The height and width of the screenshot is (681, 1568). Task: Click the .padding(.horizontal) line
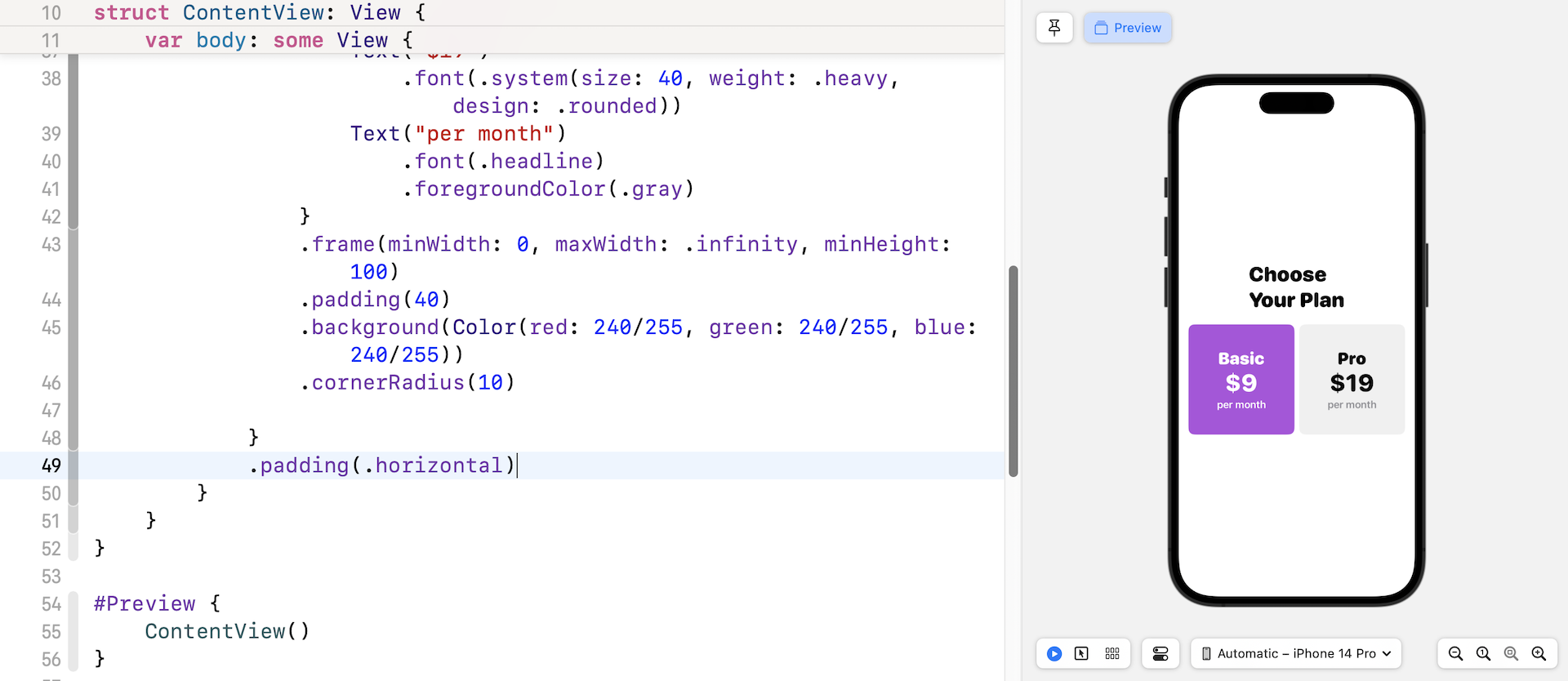(x=382, y=465)
